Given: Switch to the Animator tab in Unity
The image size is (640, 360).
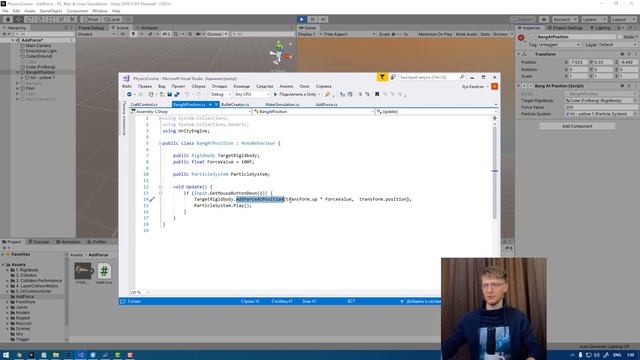Looking at the screenshot, I should point(147,28).
